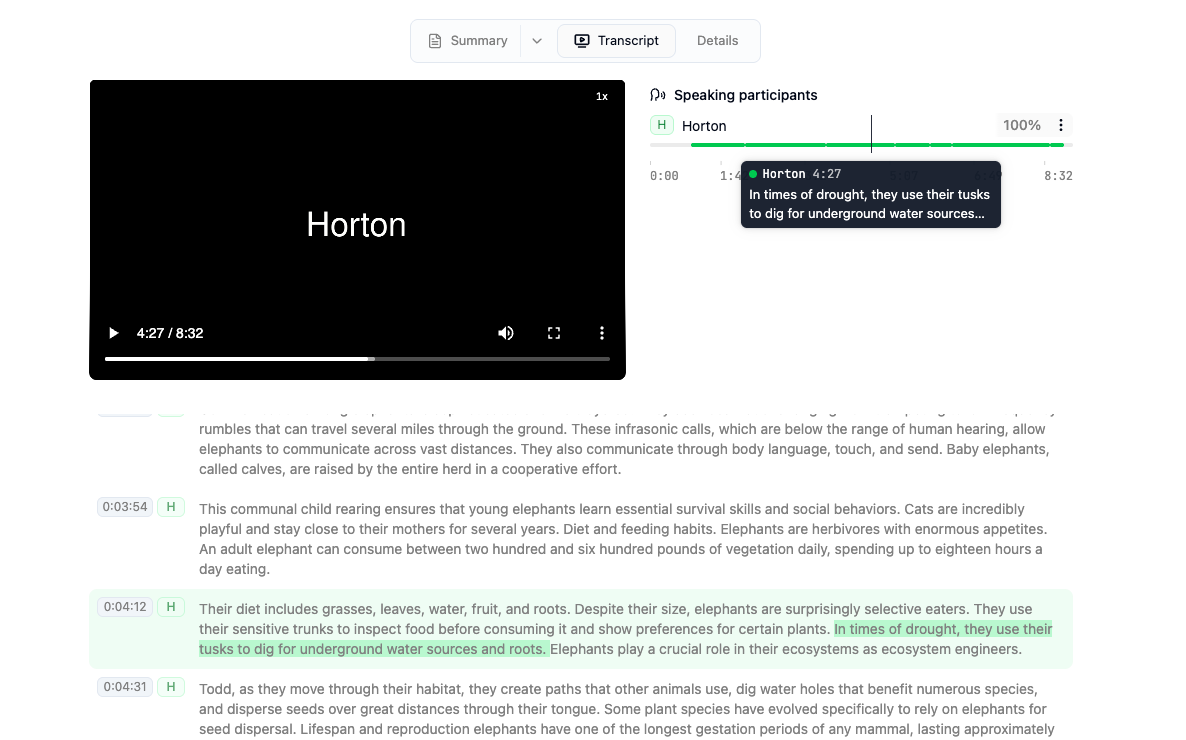Click the Horton participant name
Screen dimensions: 1186x740
(x=703, y=126)
